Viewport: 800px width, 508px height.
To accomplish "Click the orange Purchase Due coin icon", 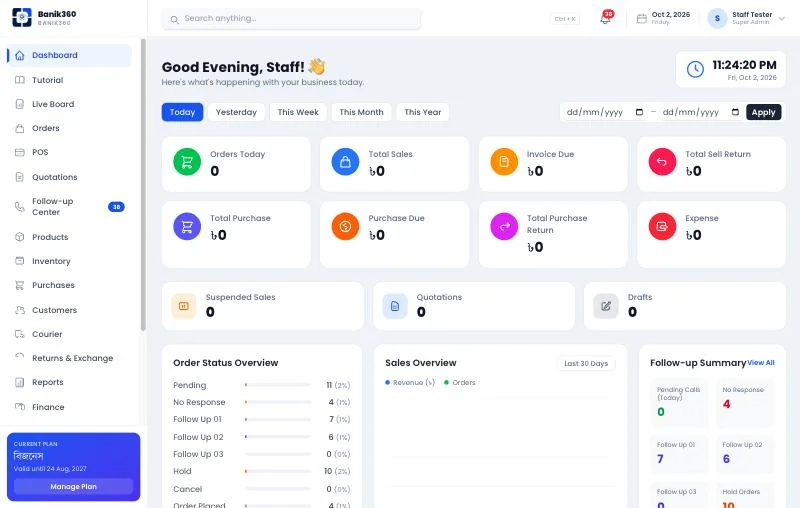I will tap(345, 226).
